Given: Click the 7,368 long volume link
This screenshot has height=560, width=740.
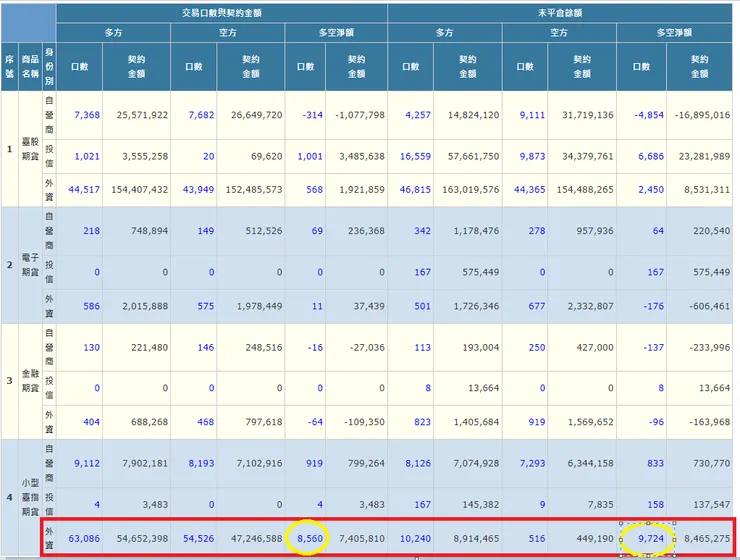Looking at the screenshot, I should tap(87, 115).
